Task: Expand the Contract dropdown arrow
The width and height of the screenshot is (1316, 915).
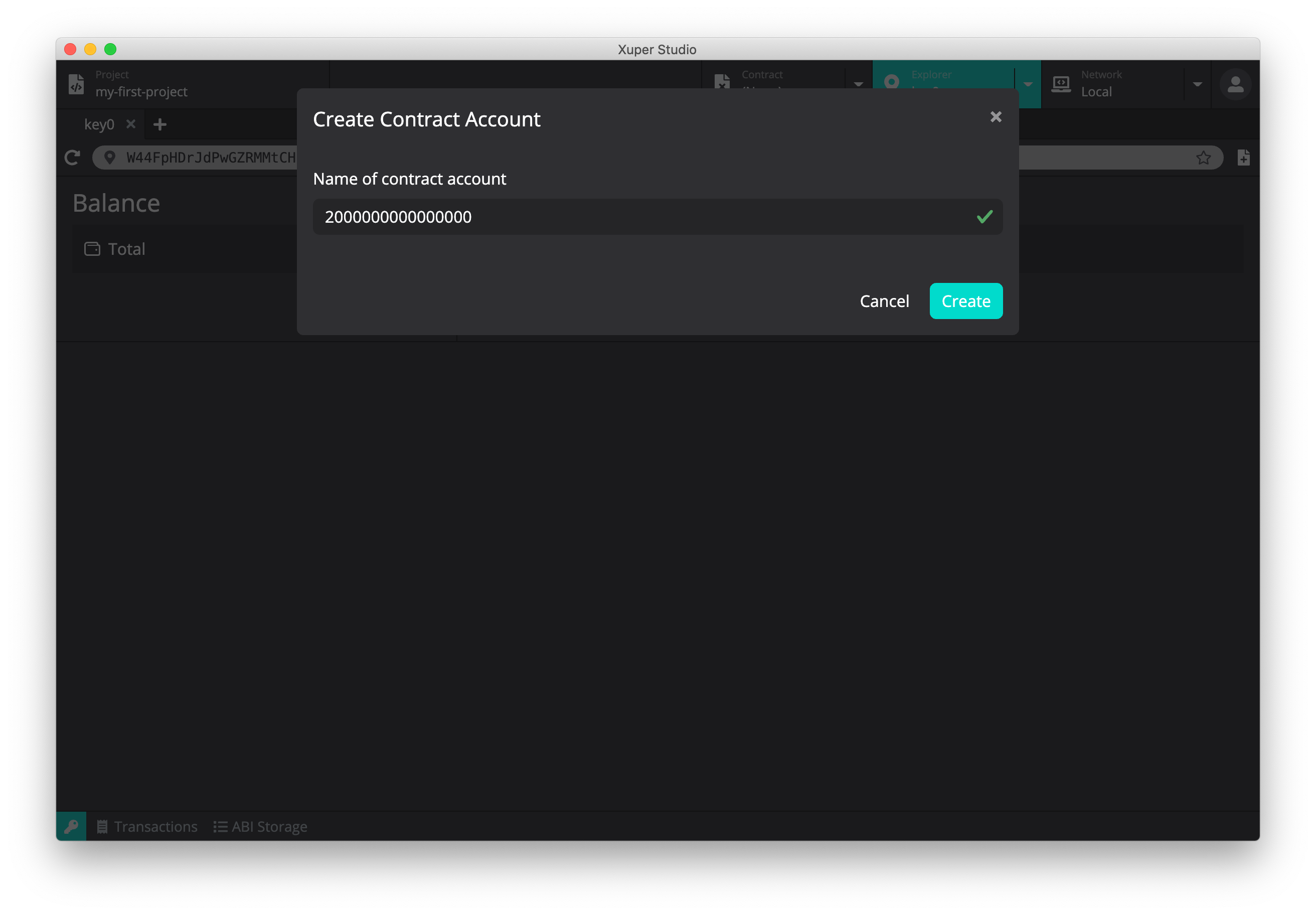Action: point(858,84)
